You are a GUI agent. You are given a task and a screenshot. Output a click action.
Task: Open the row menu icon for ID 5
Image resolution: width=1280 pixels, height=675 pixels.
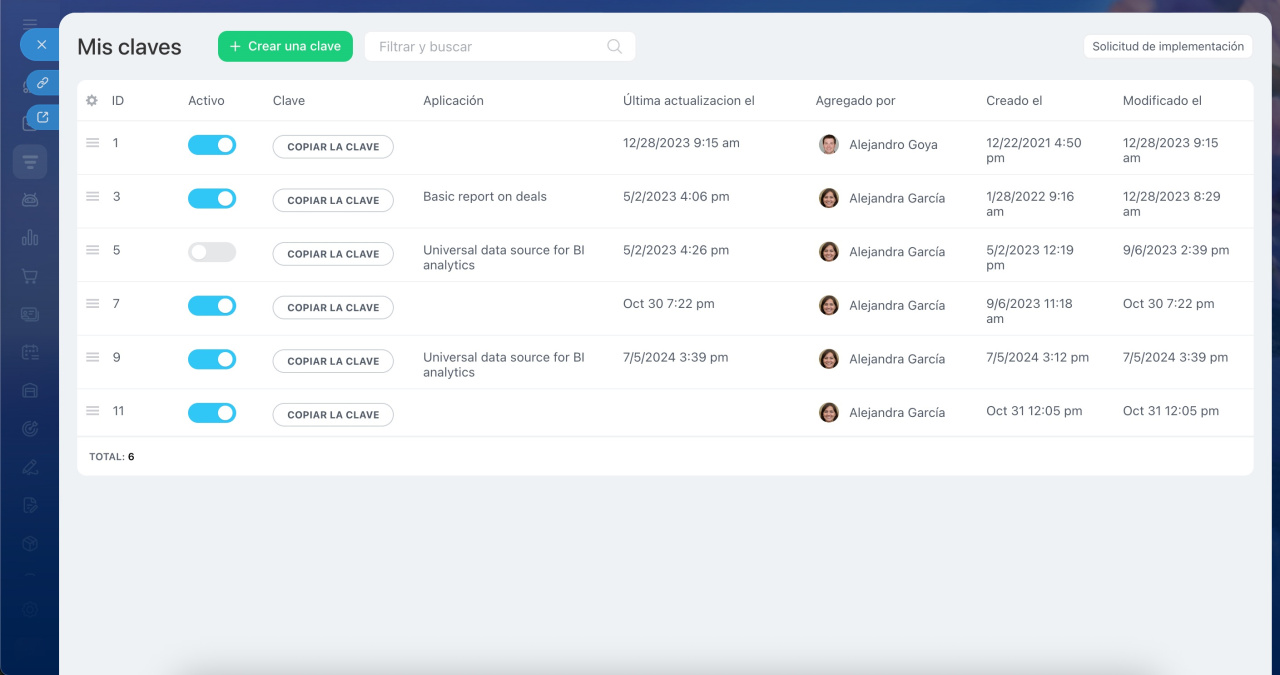[x=92, y=250]
